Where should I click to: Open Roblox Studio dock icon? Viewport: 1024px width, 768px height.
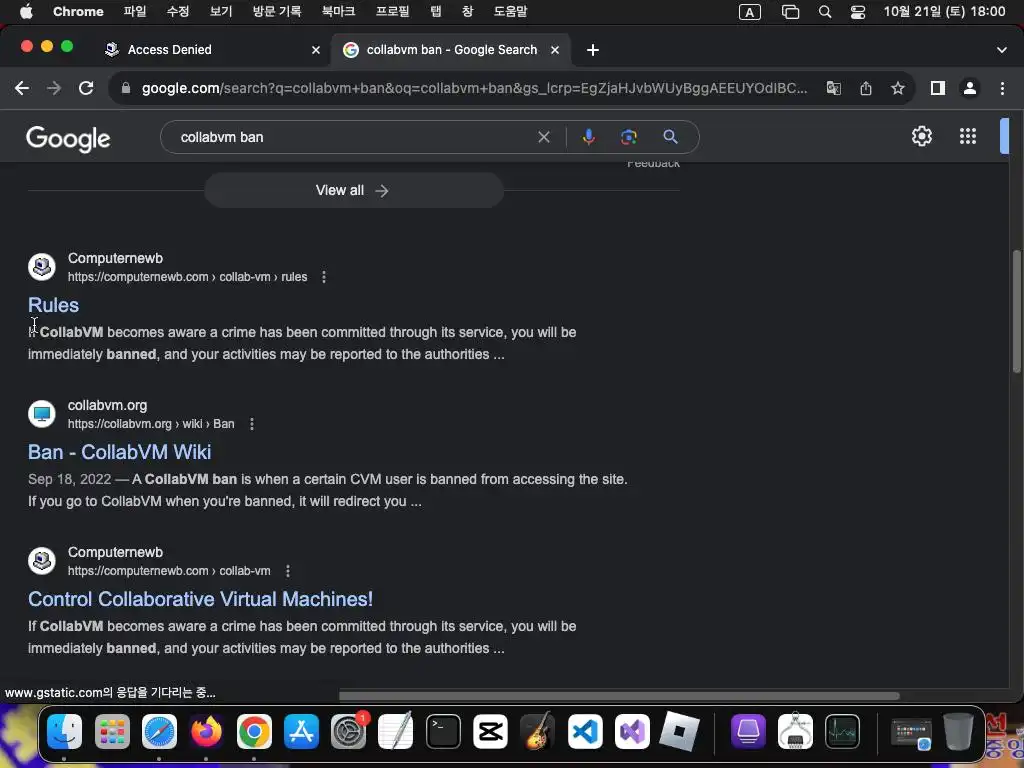coord(679,731)
